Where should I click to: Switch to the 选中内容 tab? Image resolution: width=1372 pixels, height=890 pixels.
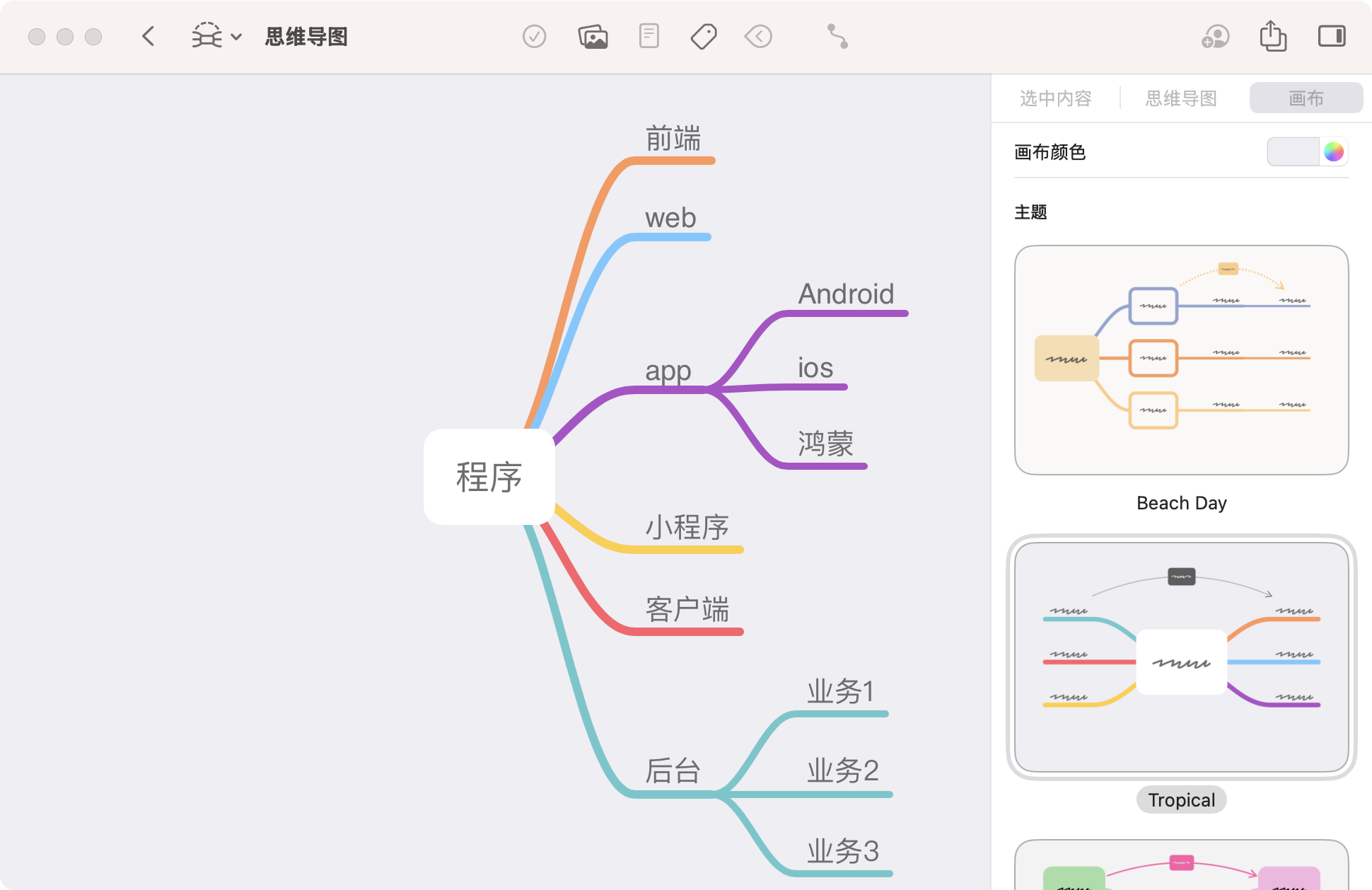point(1055,98)
